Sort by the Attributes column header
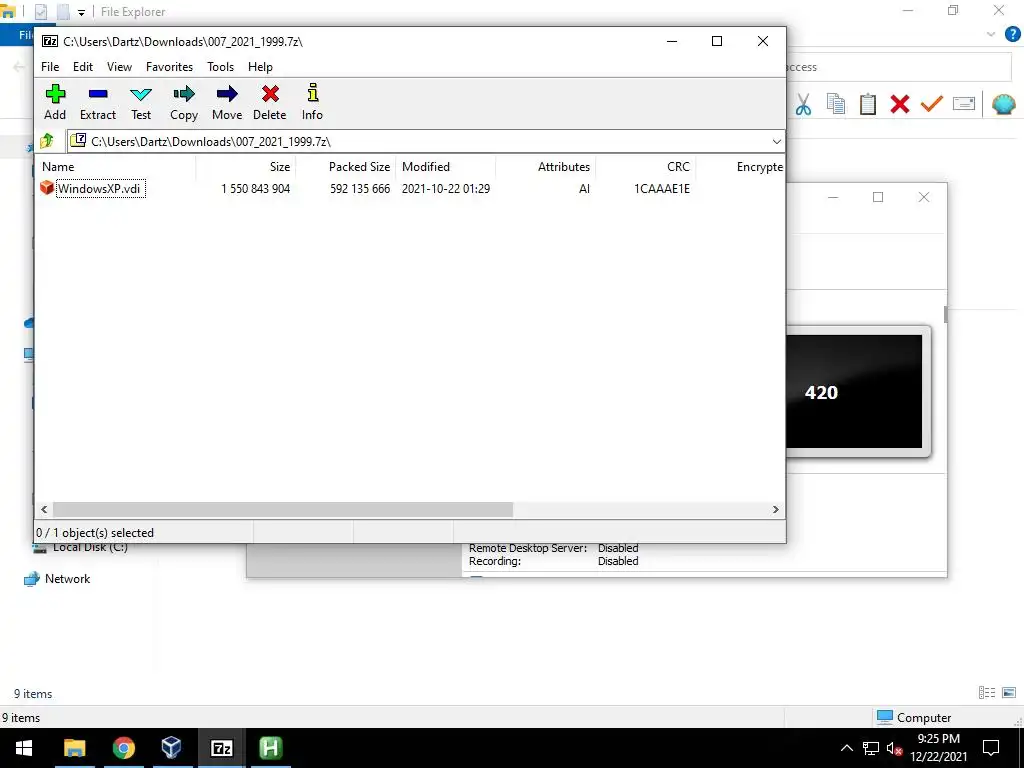 545,167
